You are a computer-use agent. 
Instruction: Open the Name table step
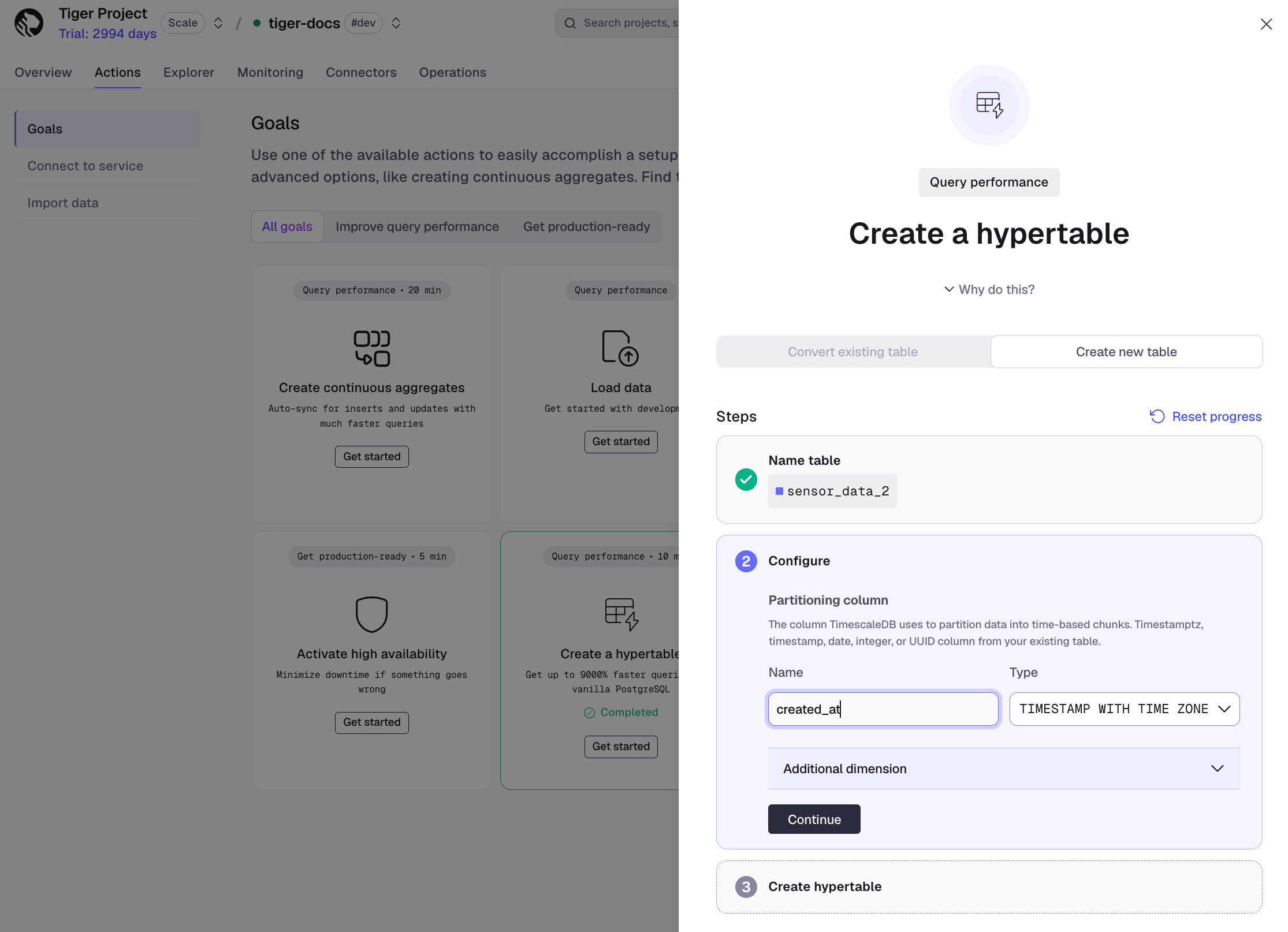[x=989, y=479]
